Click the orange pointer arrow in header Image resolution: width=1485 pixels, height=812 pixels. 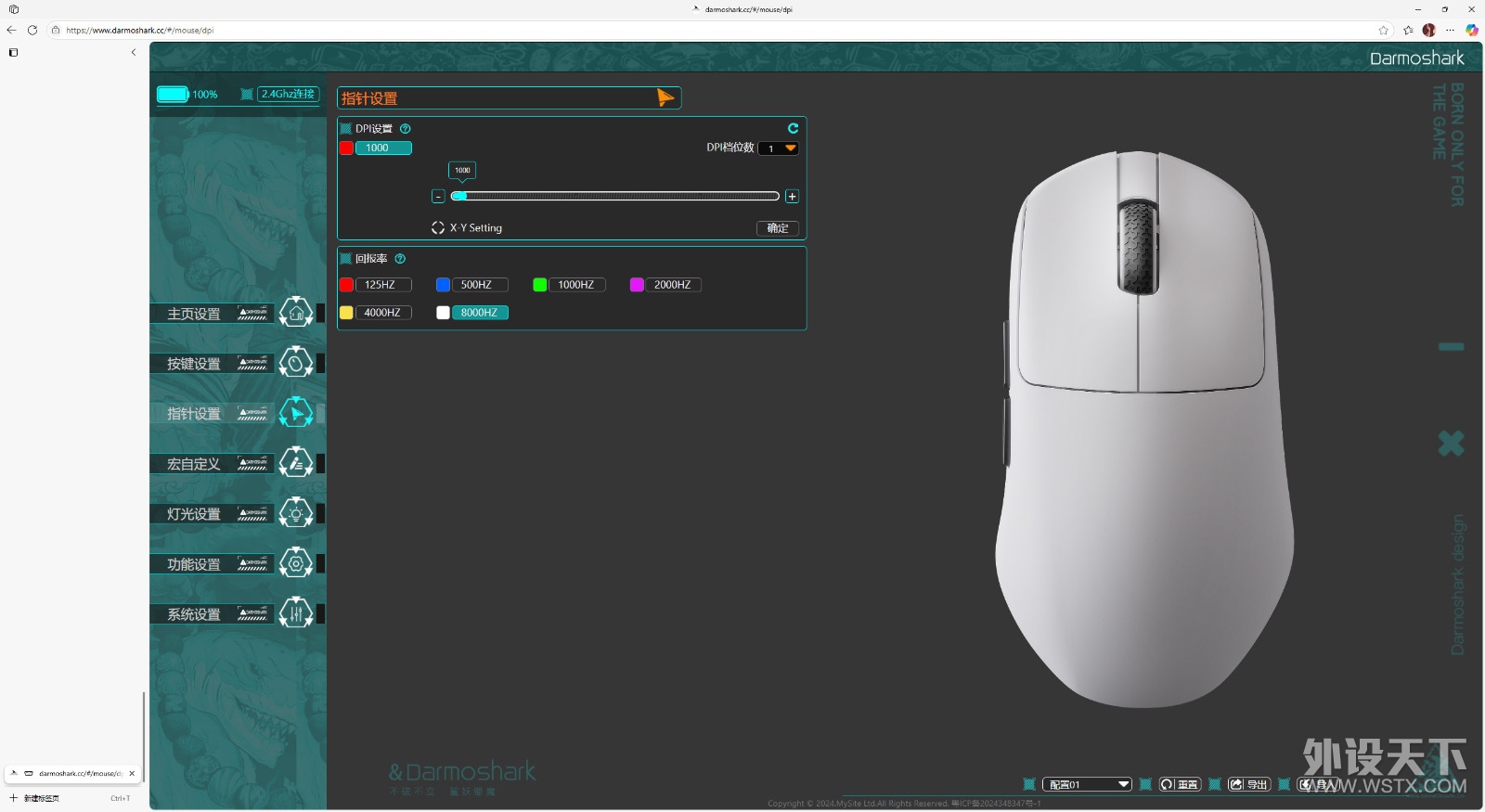point(665,97)
